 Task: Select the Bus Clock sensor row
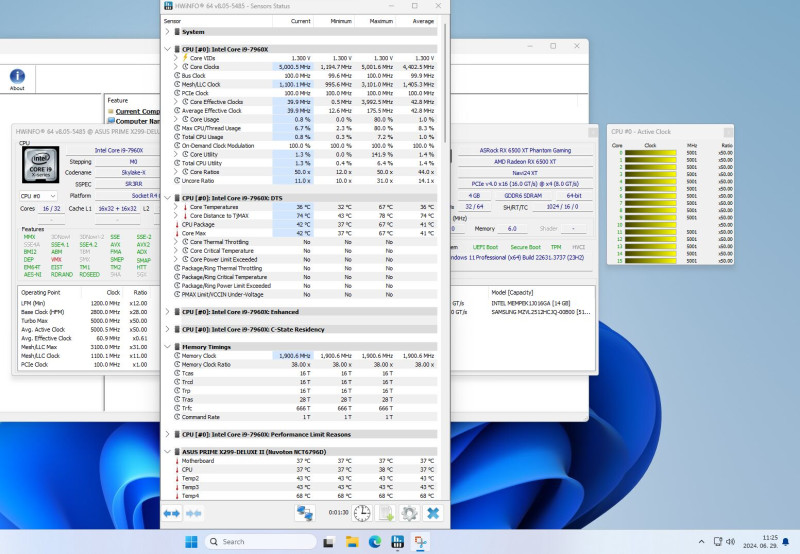[x=304, y=75]
